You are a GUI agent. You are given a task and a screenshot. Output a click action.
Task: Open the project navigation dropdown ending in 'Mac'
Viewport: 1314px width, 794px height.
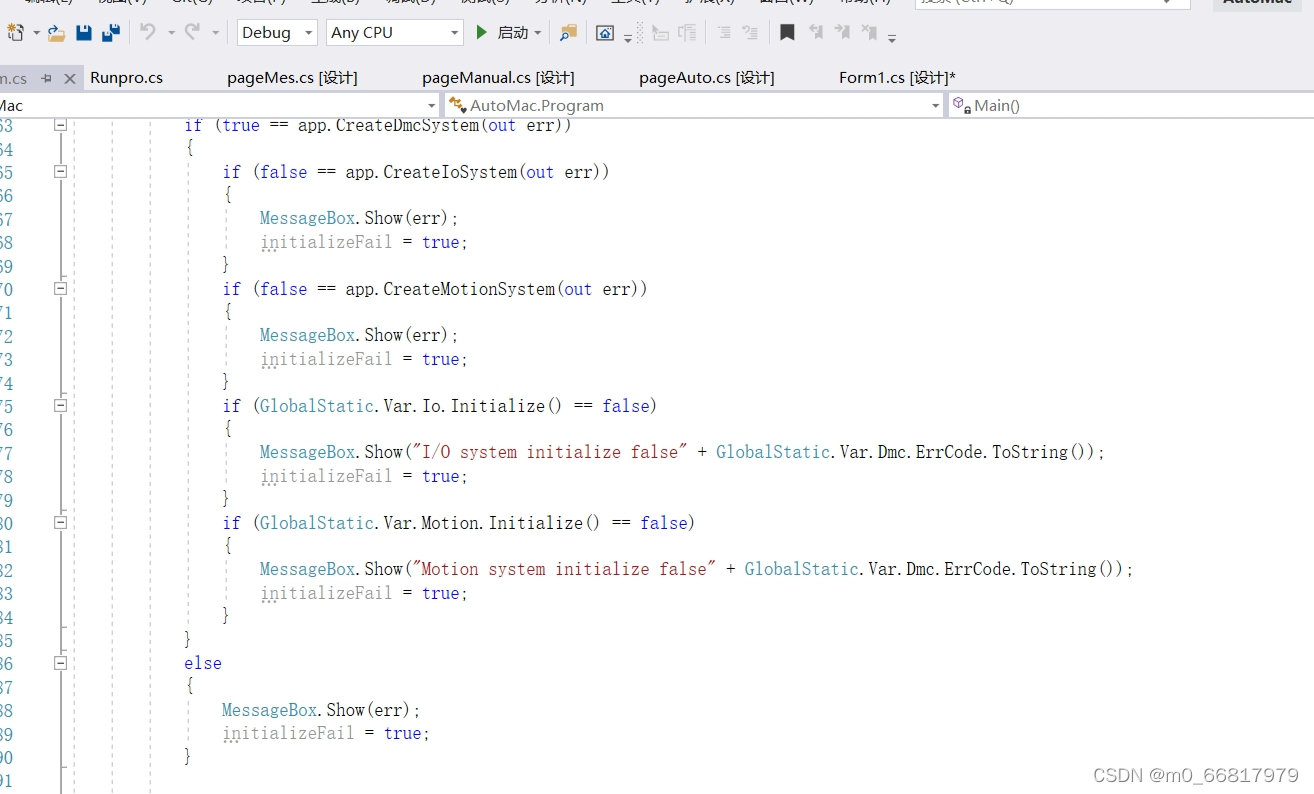219,105
